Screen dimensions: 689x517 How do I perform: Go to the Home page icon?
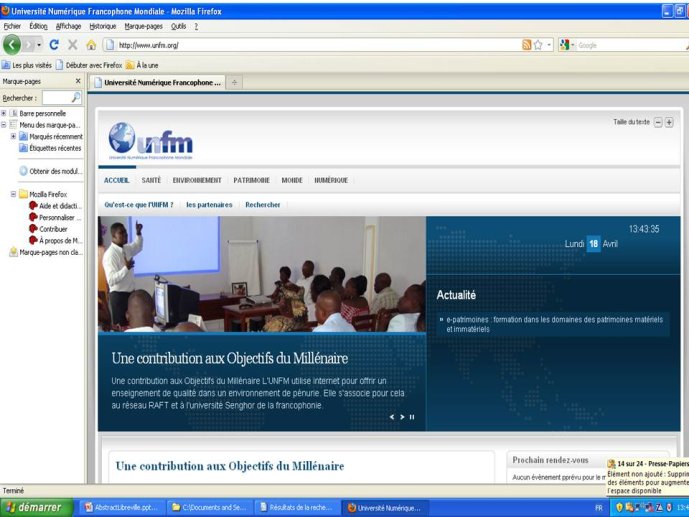click(x=91, y=45)
